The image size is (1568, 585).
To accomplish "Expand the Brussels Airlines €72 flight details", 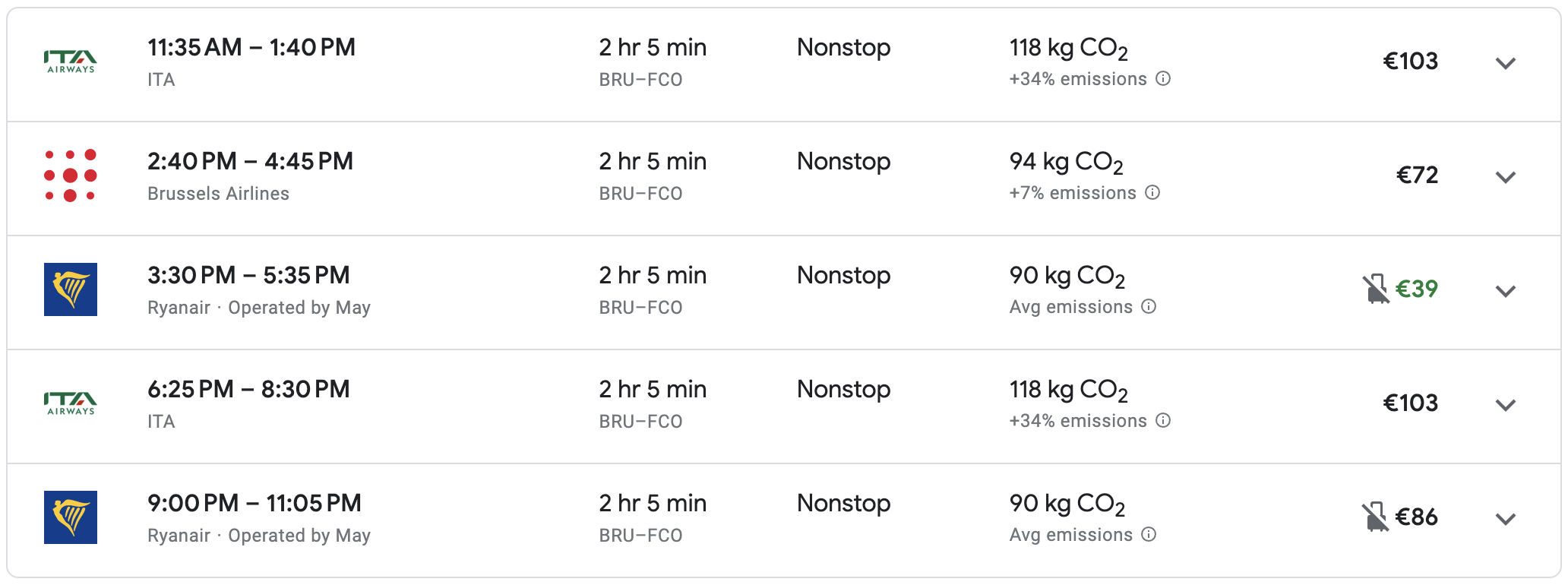I will coord(1505,177).
